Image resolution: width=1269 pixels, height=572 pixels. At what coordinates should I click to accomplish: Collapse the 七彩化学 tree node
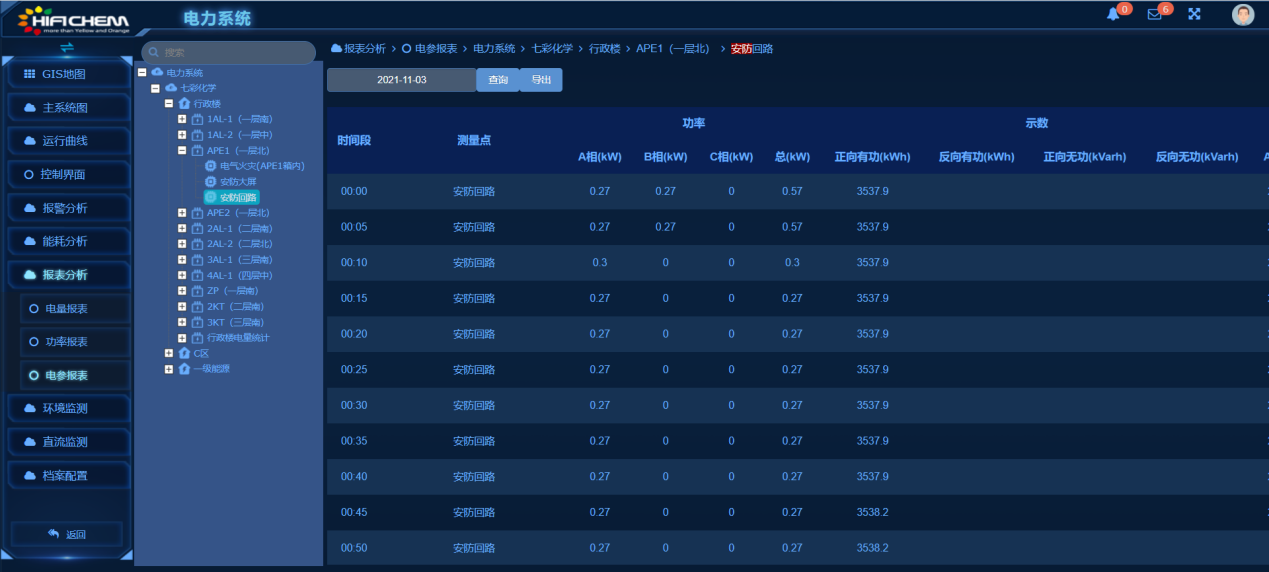click(x=156, y=88)
